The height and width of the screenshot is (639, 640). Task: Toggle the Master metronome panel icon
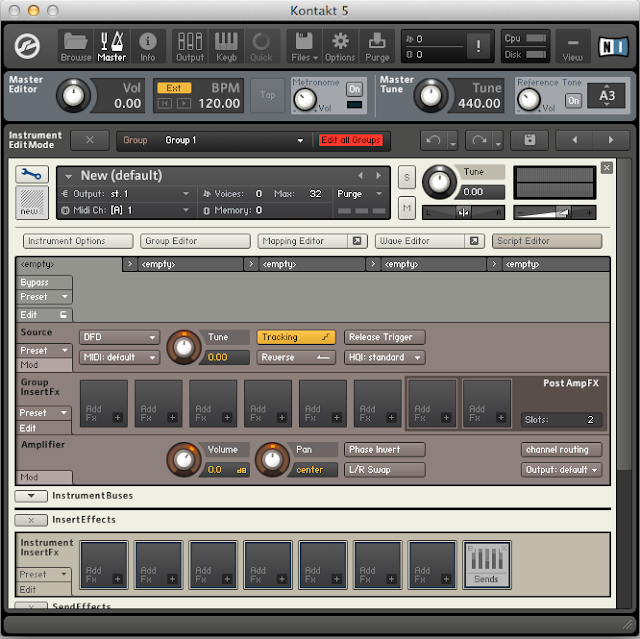pyautogui.click(x=111, y=46)
